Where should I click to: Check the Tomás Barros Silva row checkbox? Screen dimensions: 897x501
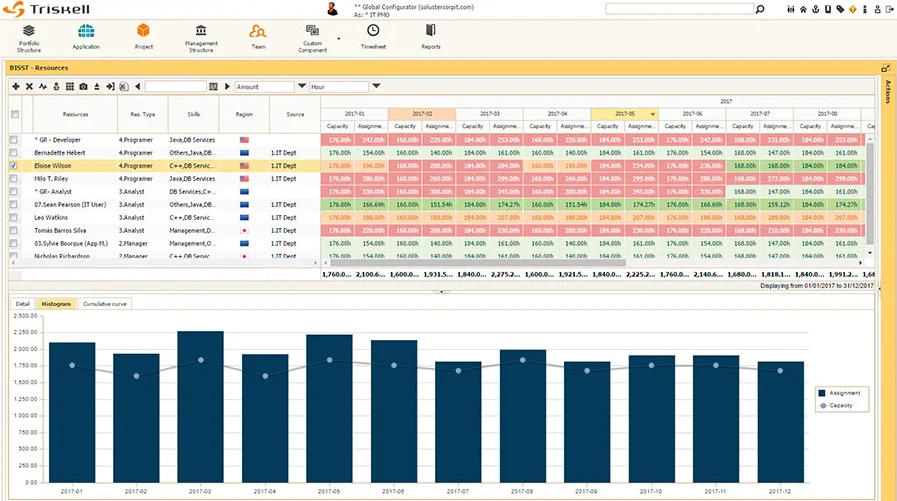click(x=14, y=230)
